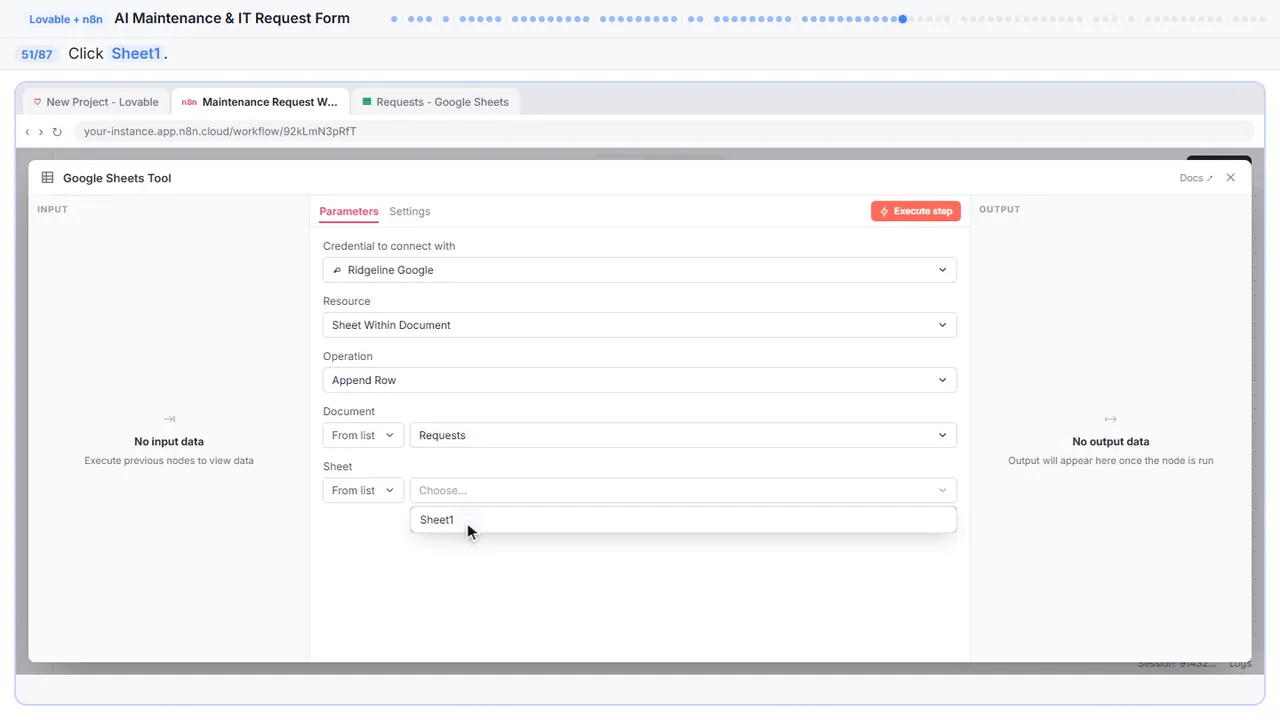Select the Maintenance Request browser tab
The width and height of the screenshot is (1280, 720).
pos(260,102)
